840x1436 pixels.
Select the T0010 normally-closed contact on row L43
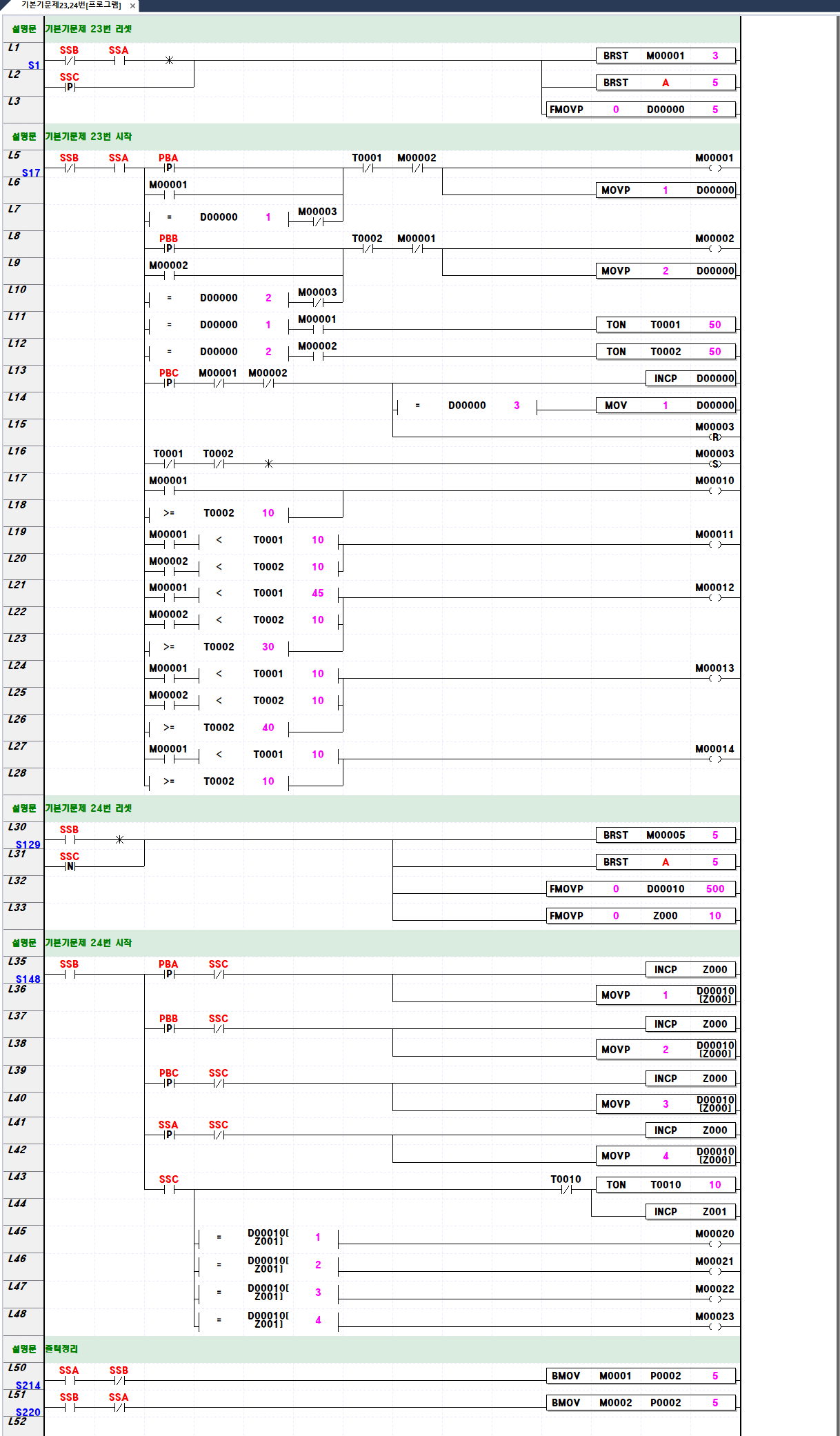(566, 1189)
